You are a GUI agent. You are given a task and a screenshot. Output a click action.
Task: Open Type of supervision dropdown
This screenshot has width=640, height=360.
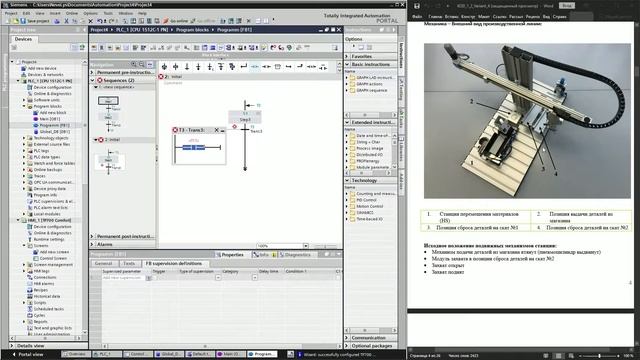click(x=218, y=278)
